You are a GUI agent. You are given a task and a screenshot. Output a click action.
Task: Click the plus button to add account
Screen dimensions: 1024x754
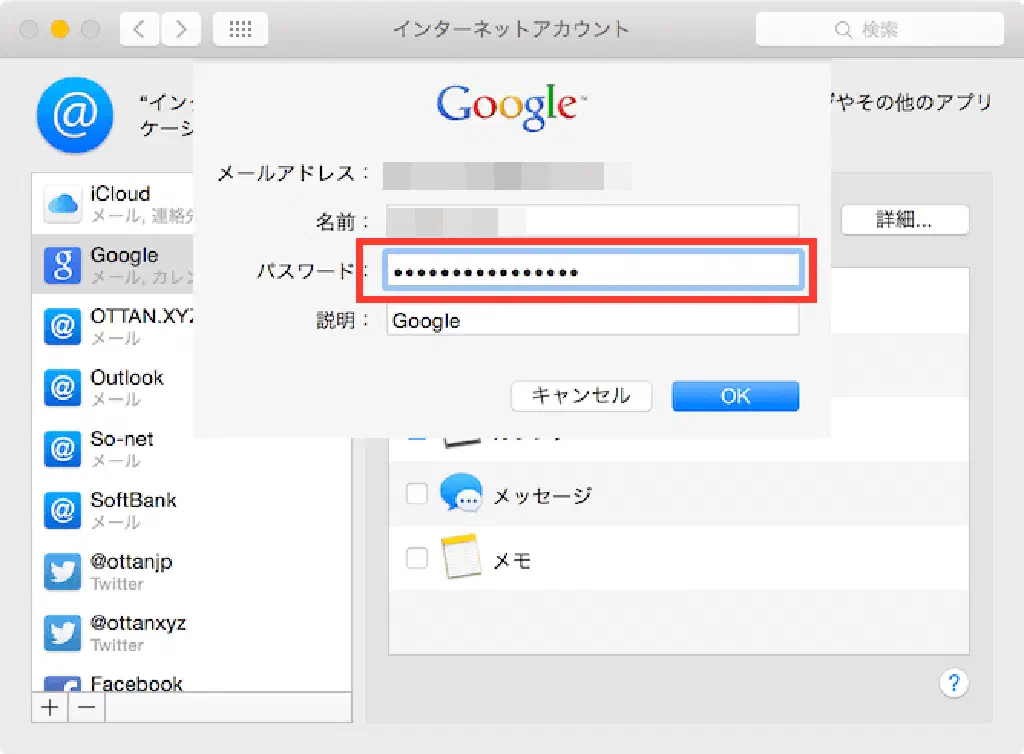[x=48, y=707]
